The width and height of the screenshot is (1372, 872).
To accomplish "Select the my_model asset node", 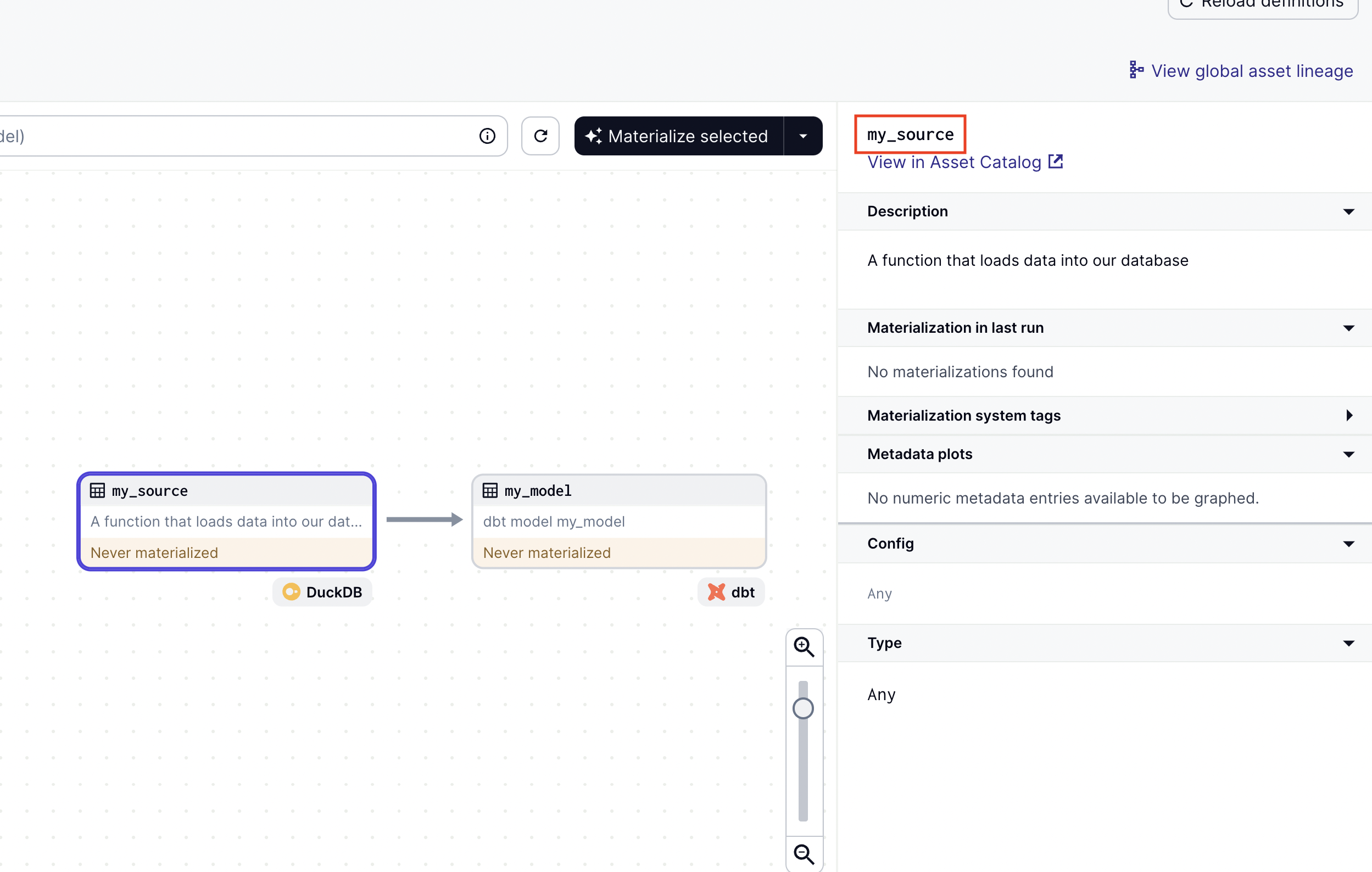I will 619,521.
